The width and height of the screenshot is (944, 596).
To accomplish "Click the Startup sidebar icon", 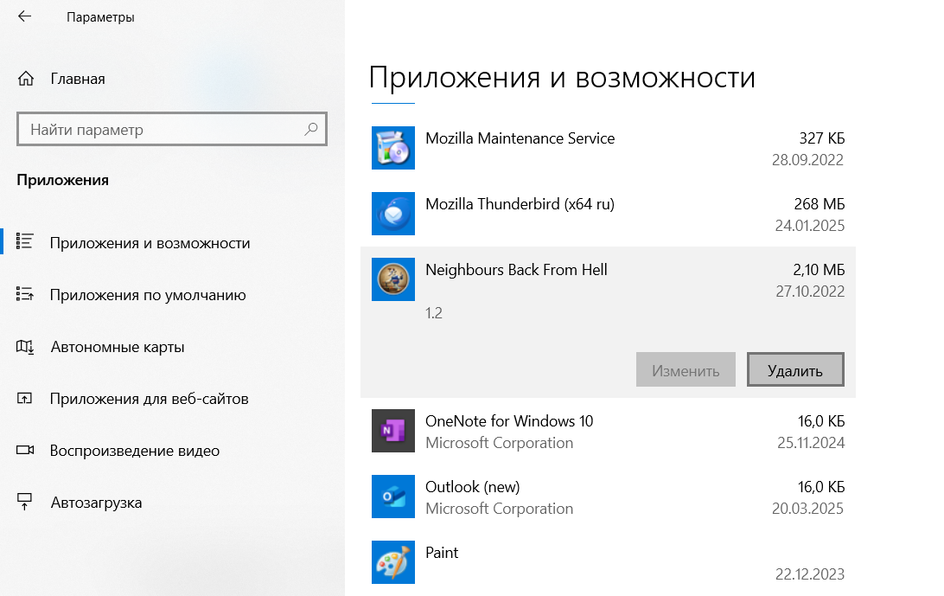I will [x=25, y=501].
